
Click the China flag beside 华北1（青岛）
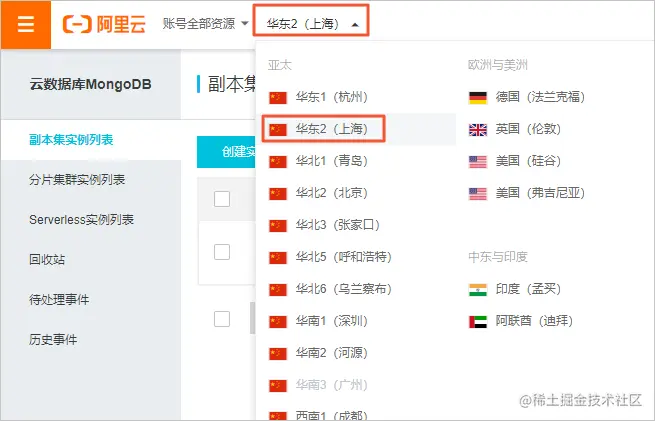(x=278, y=162)
